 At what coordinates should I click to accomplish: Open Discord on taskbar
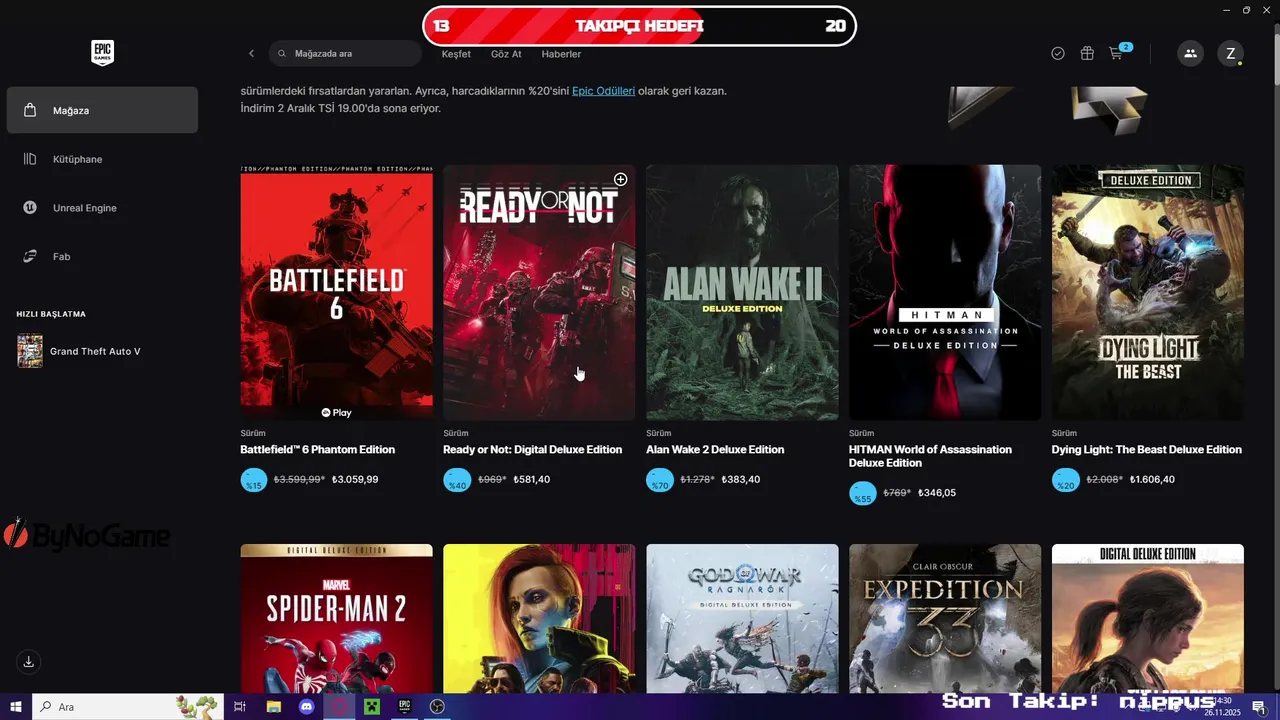(x=306, y=707)
